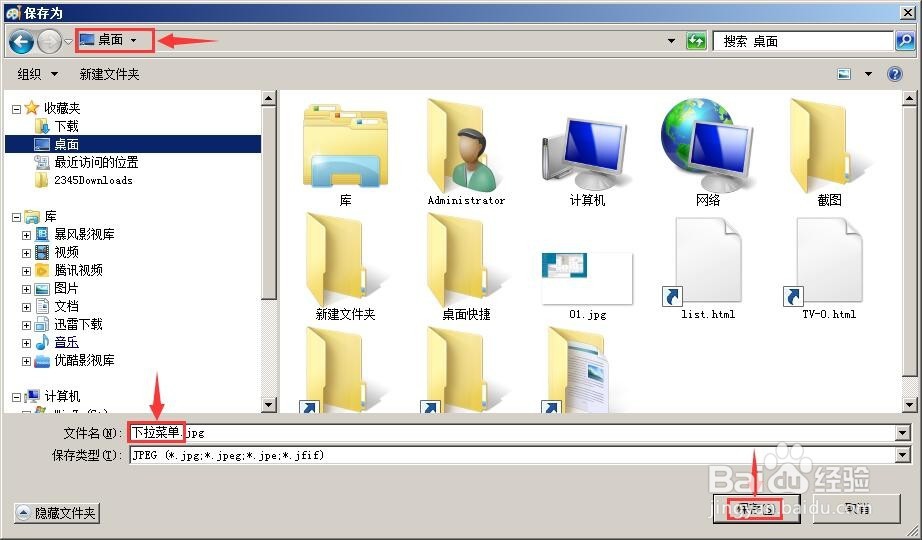Expand the 优酷影视库 node
This screenshot has height=540, width=922.
tap(26, 361)
